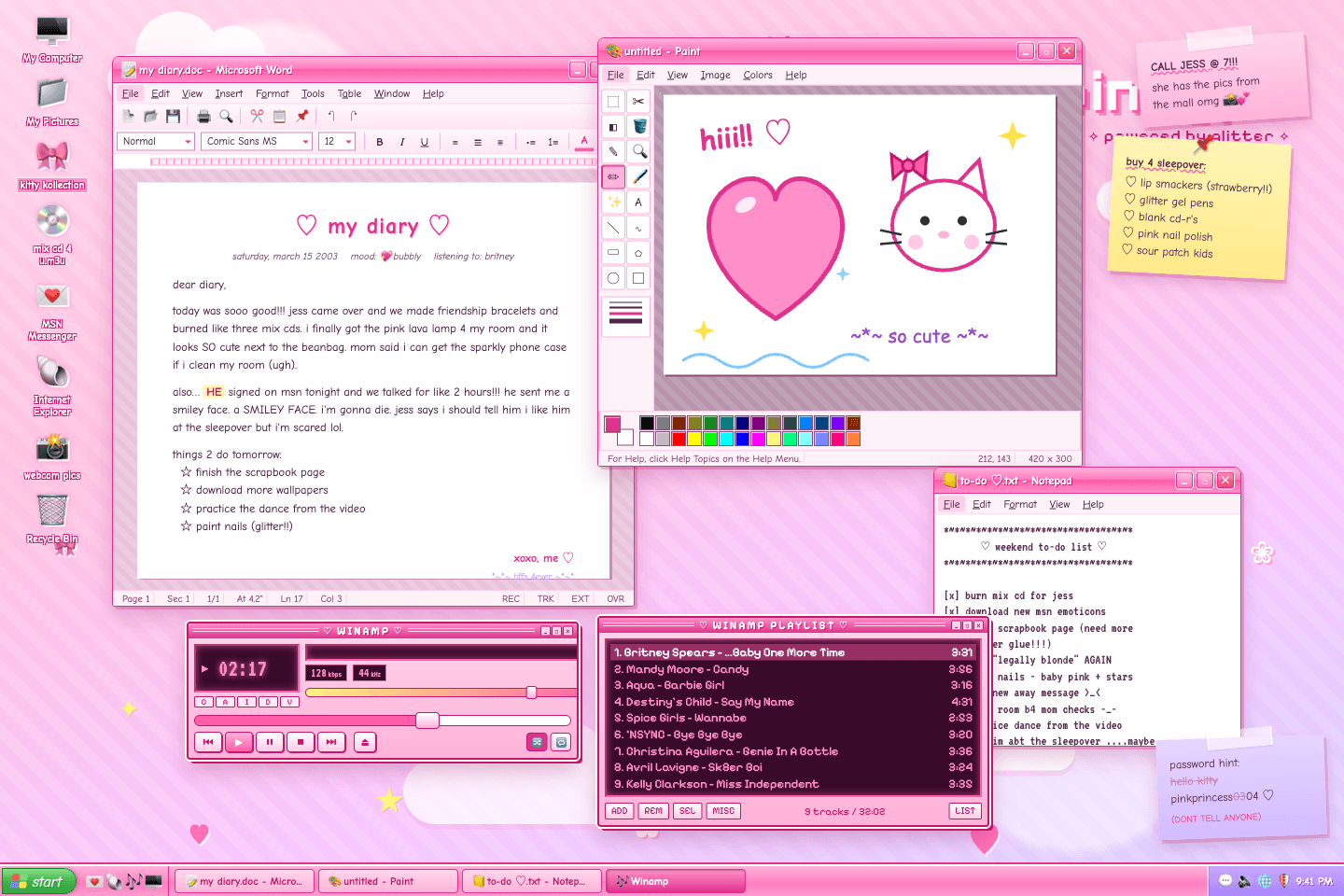
Task: Open the Comic Sans MS font dropdown
Action: pyautogui.click(x=257, y=141)
